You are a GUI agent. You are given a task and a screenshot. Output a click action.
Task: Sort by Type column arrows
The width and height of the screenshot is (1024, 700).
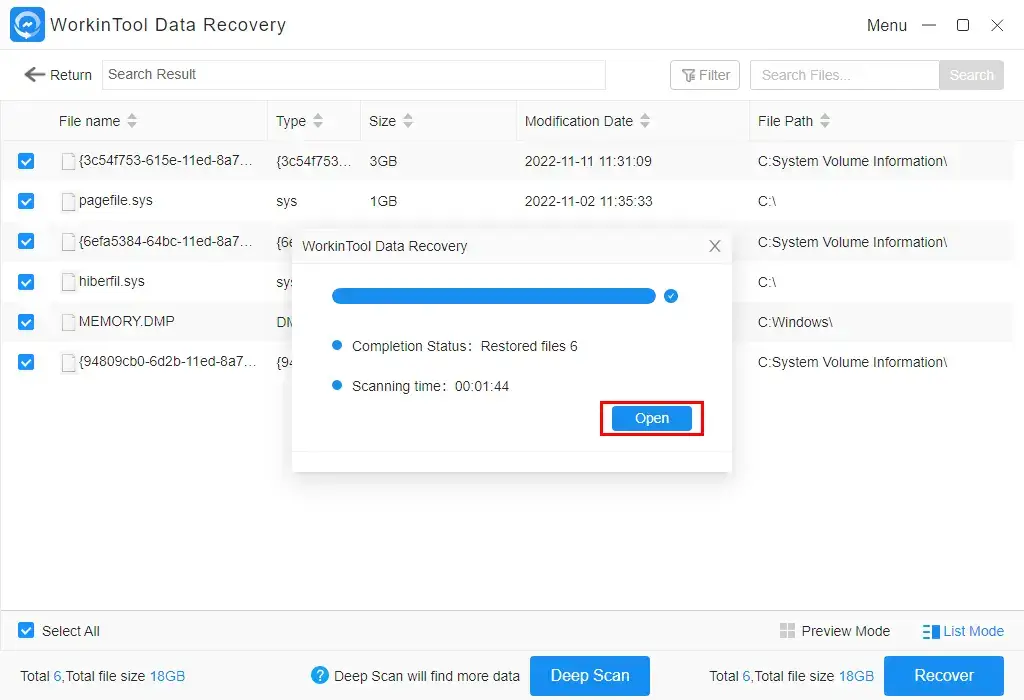pos(318,121)
